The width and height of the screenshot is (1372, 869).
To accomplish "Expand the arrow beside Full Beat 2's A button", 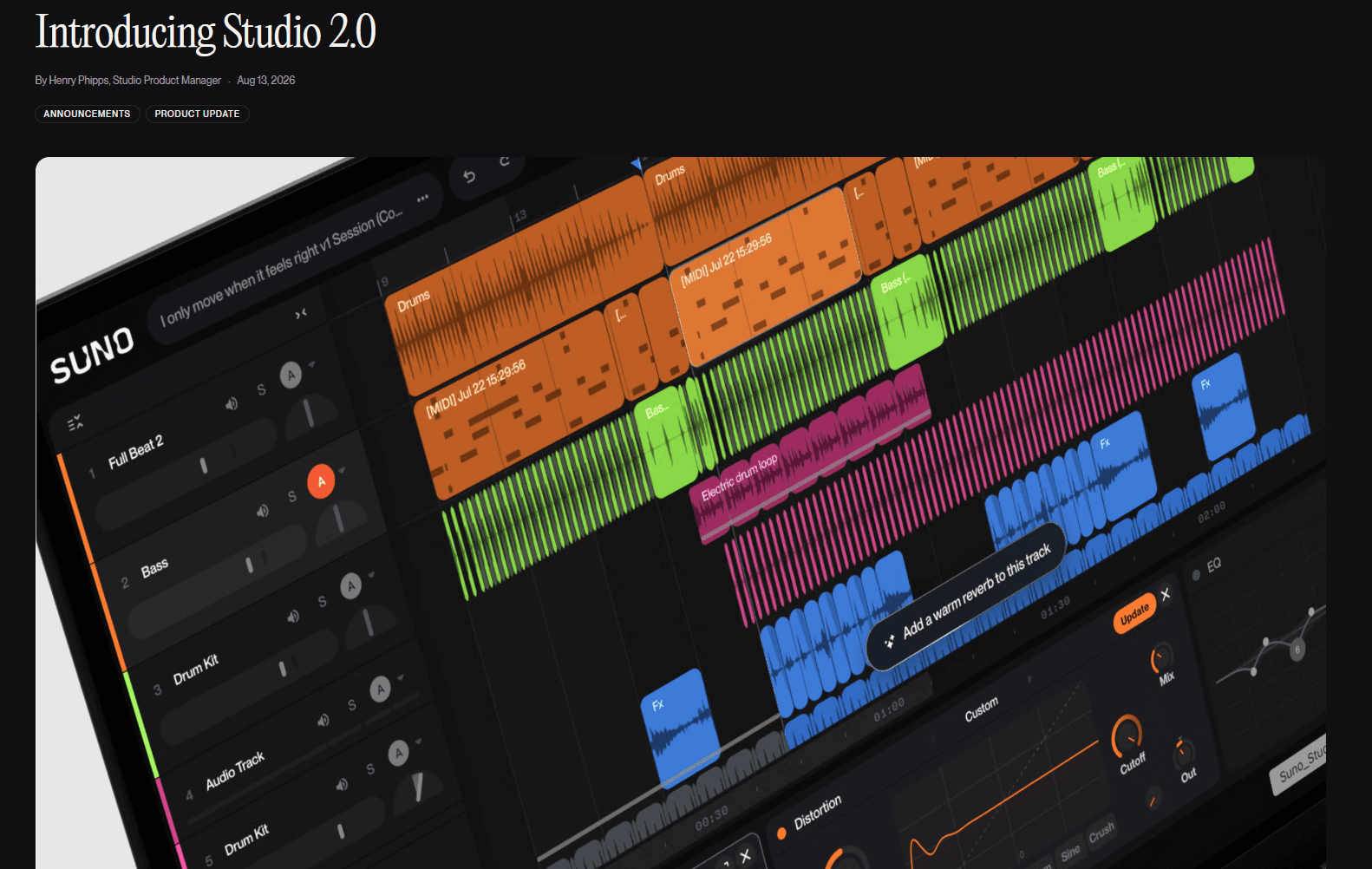I will (312, 364).
